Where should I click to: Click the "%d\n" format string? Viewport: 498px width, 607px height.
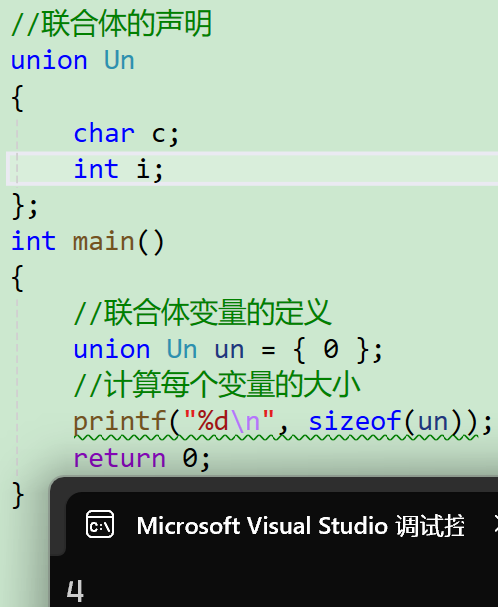click(x=229, y=421)
